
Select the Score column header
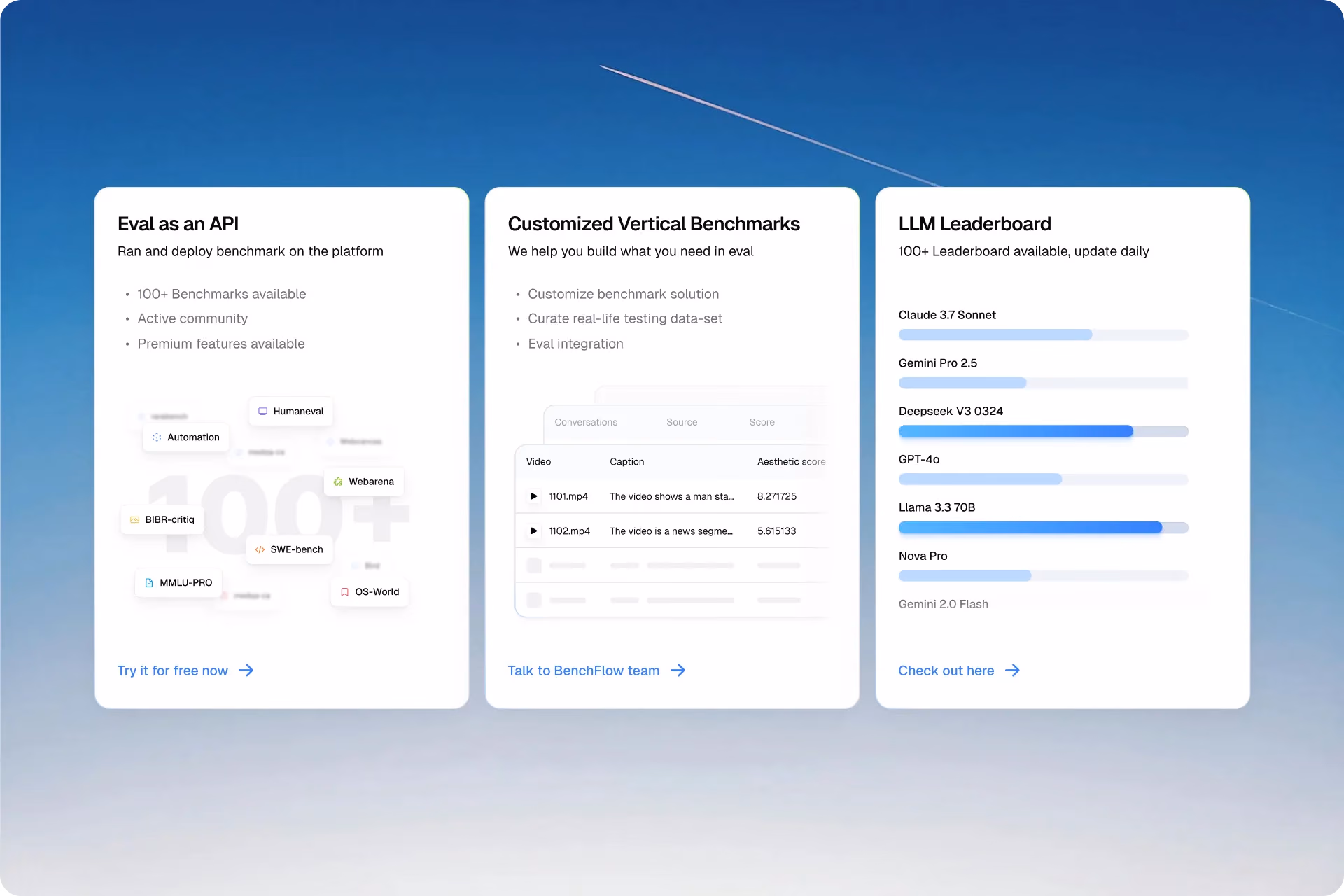click(x=762, y=422)
